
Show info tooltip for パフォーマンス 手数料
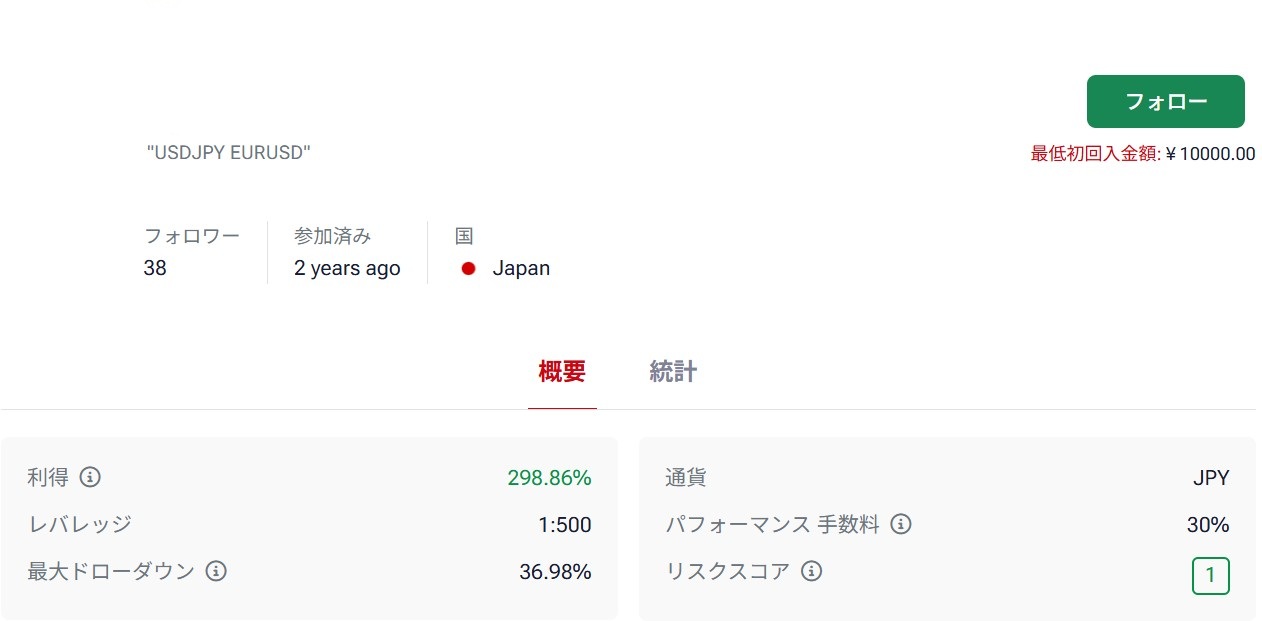901,524
